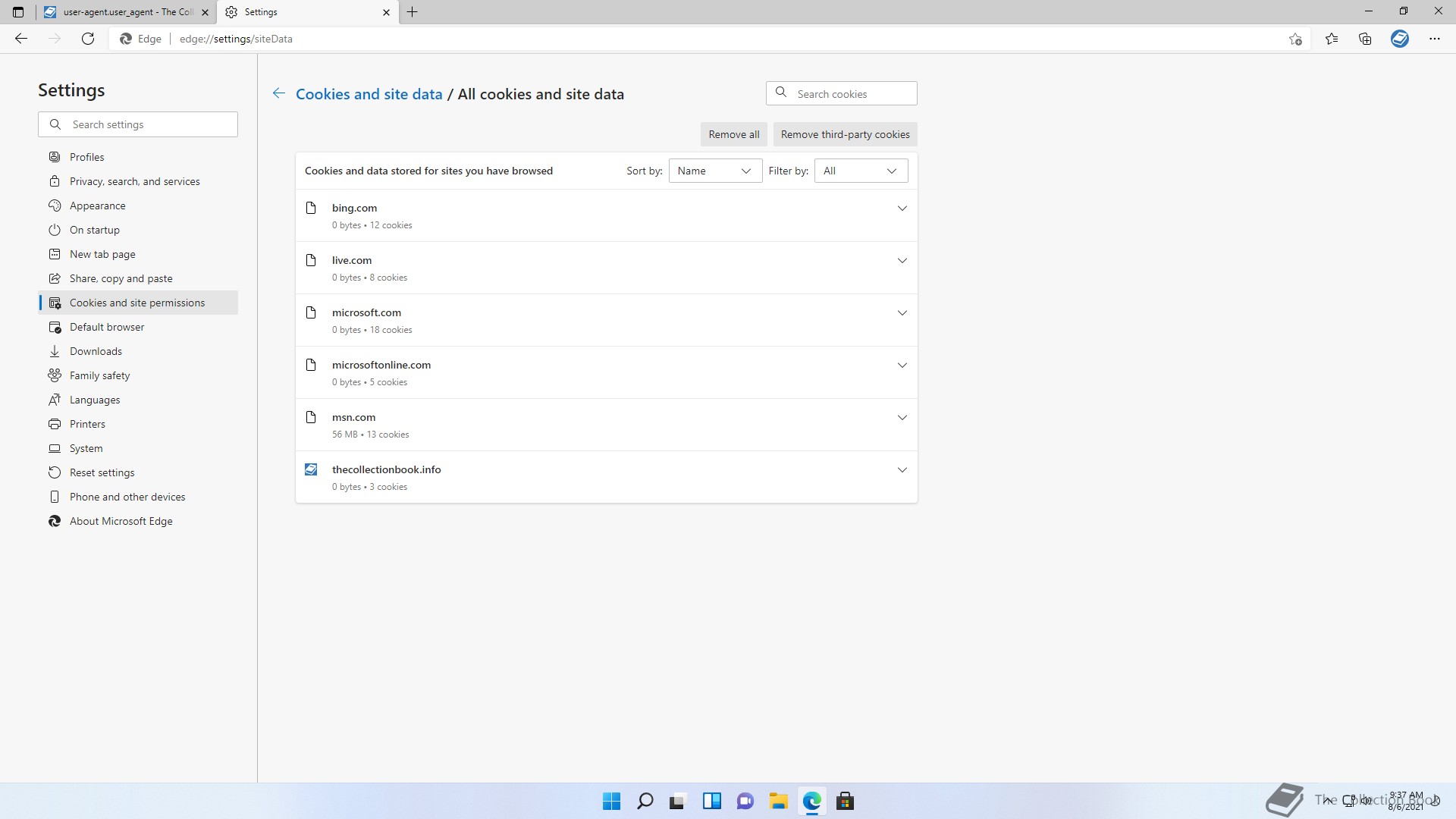1456x819 pixels.
Task: Click Remove all button
Action: click(733, 134)
